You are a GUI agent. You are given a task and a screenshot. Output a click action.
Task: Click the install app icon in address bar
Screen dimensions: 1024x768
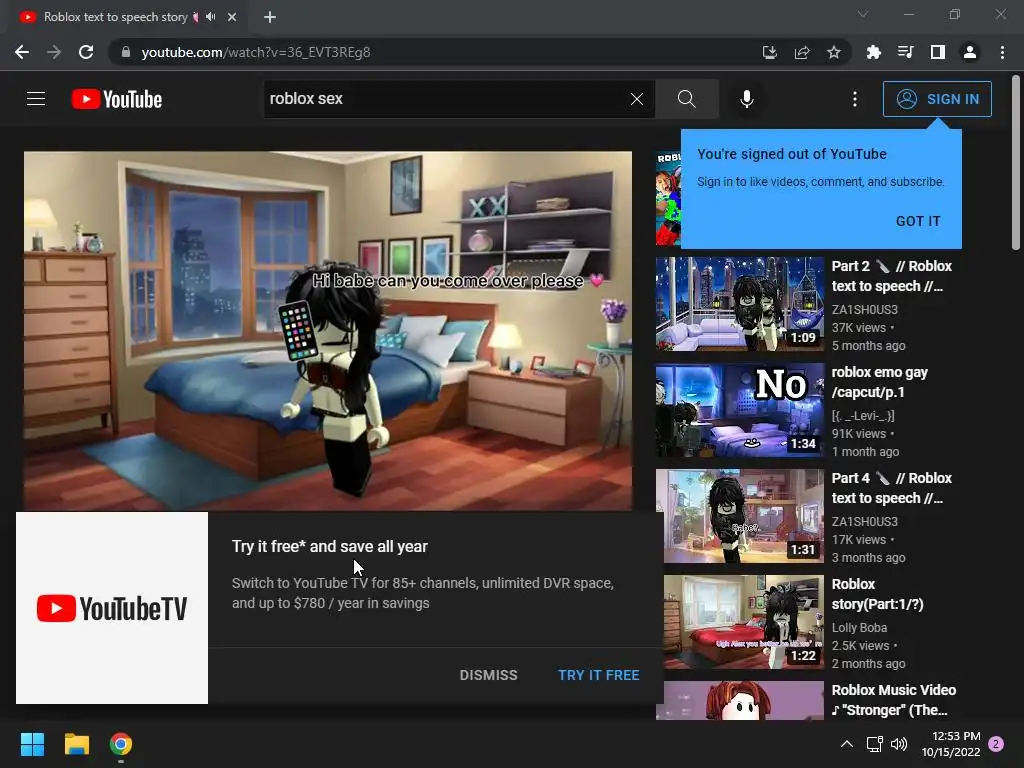(x=769, y=52)
